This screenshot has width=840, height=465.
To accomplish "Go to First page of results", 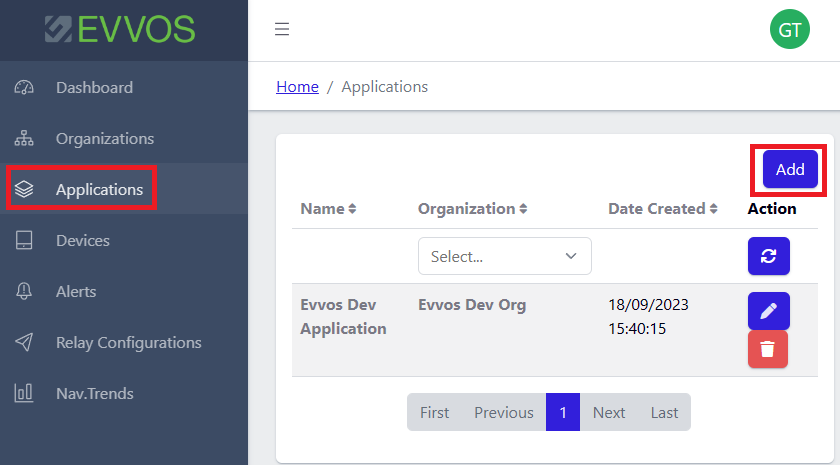I will [434, 412].
